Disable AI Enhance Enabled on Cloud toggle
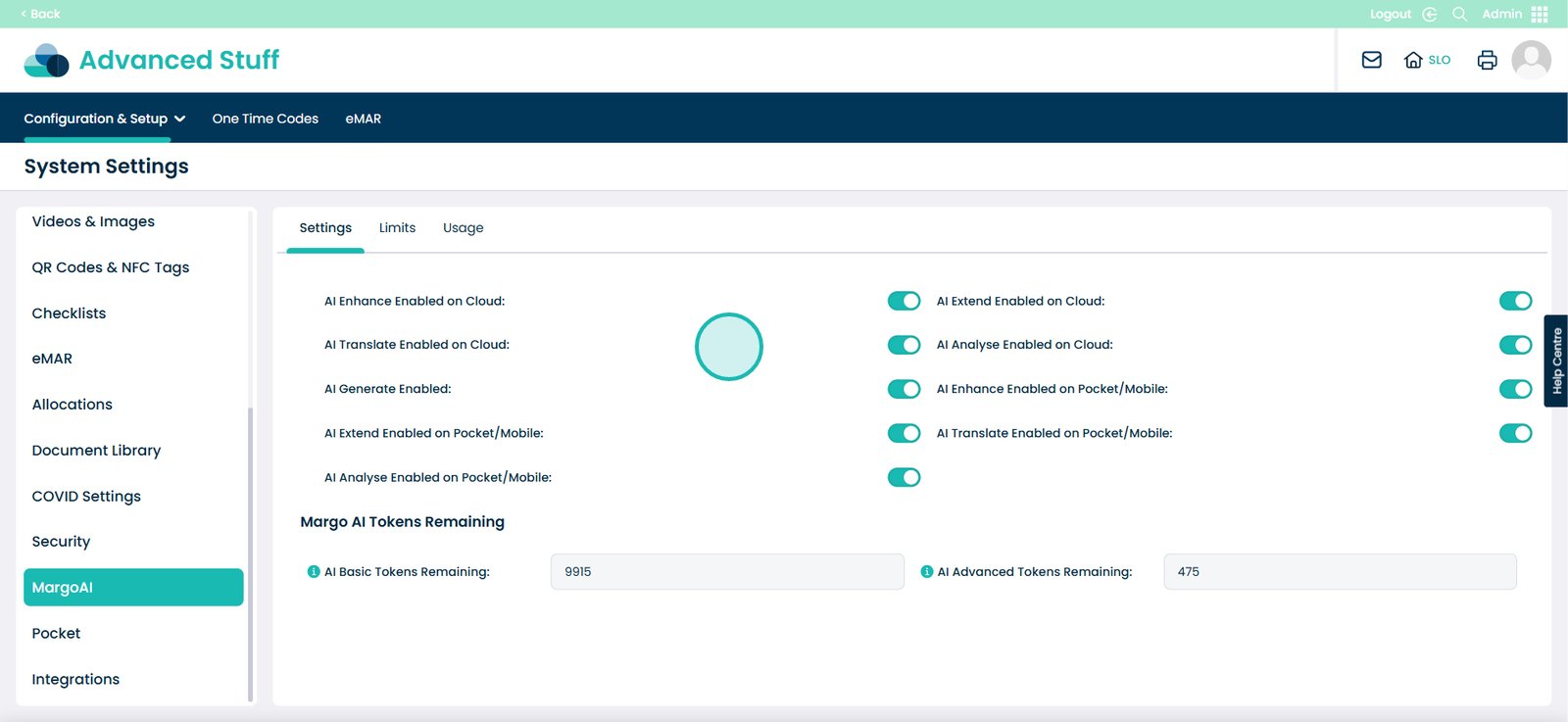 pos(904,301)
